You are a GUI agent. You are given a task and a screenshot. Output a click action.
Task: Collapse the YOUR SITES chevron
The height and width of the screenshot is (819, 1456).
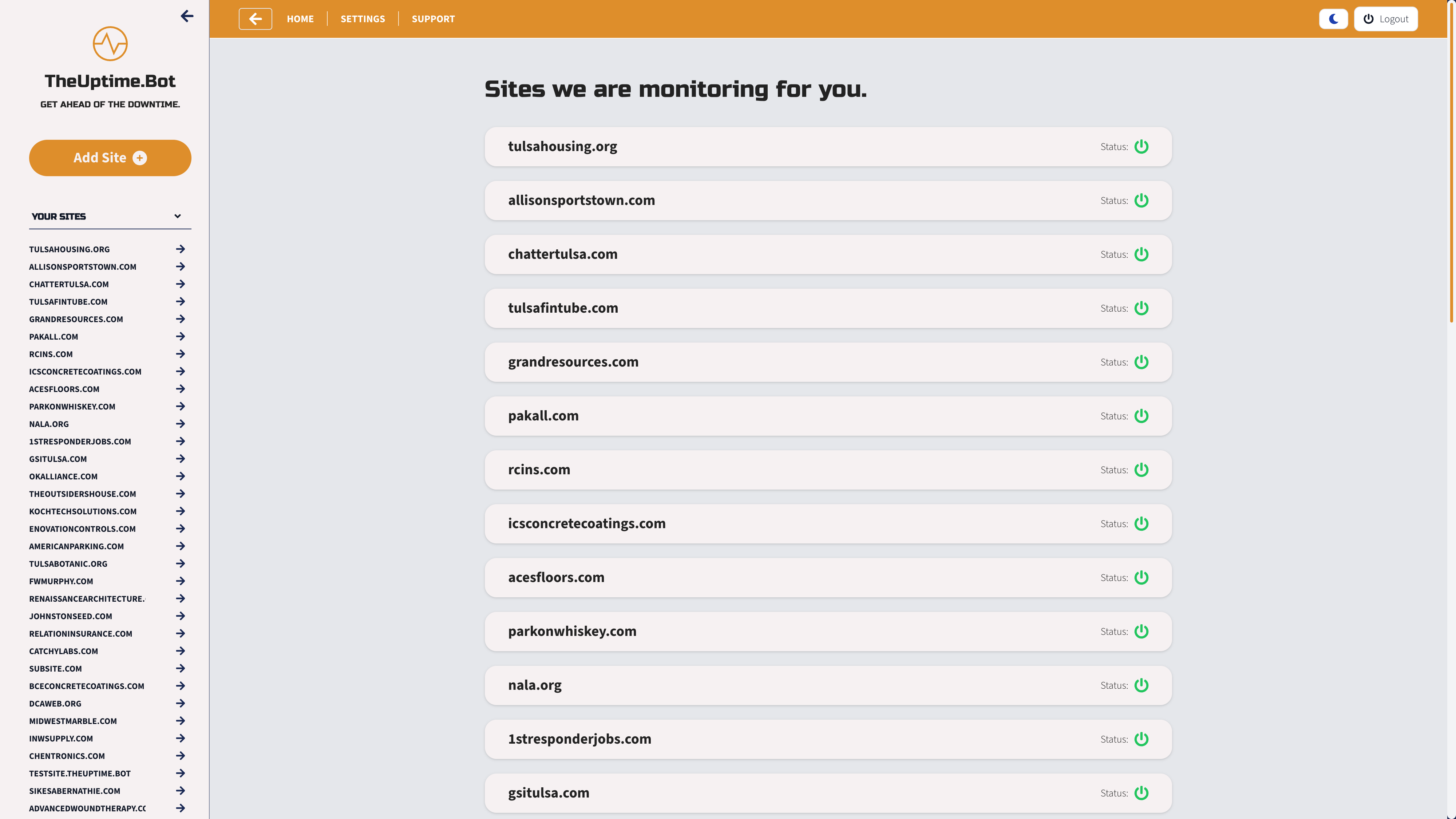coord(178,216)
